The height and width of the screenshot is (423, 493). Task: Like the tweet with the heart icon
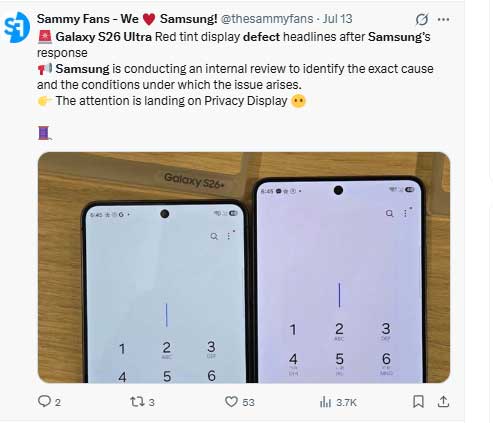point(231,402)
